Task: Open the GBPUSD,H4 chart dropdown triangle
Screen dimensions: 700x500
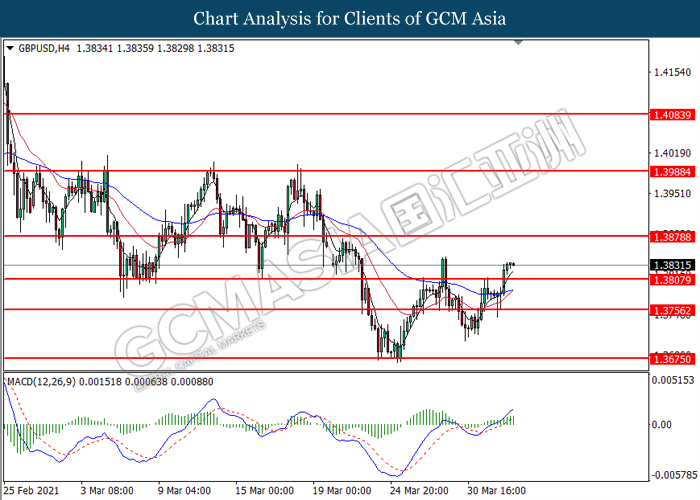Action: pos(10,48)
